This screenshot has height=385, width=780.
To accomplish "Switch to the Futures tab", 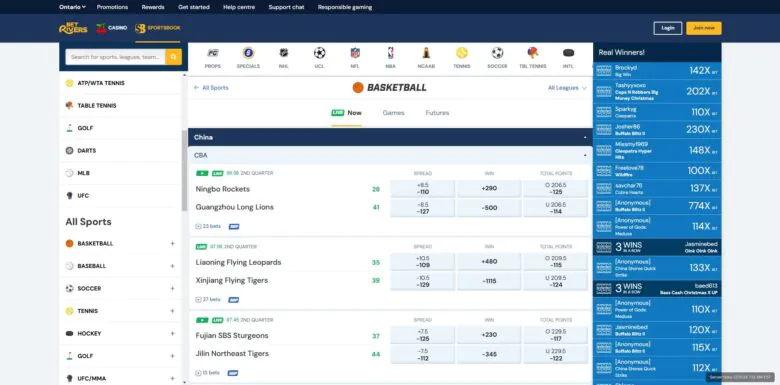I will point(437,113).
